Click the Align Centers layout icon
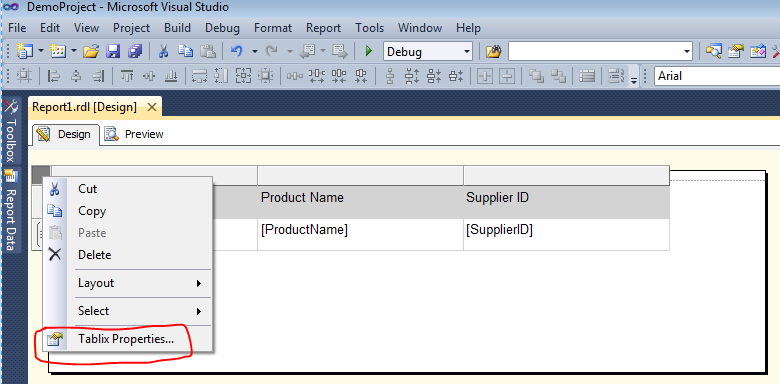The image size is (780, 384). [76, 76]
